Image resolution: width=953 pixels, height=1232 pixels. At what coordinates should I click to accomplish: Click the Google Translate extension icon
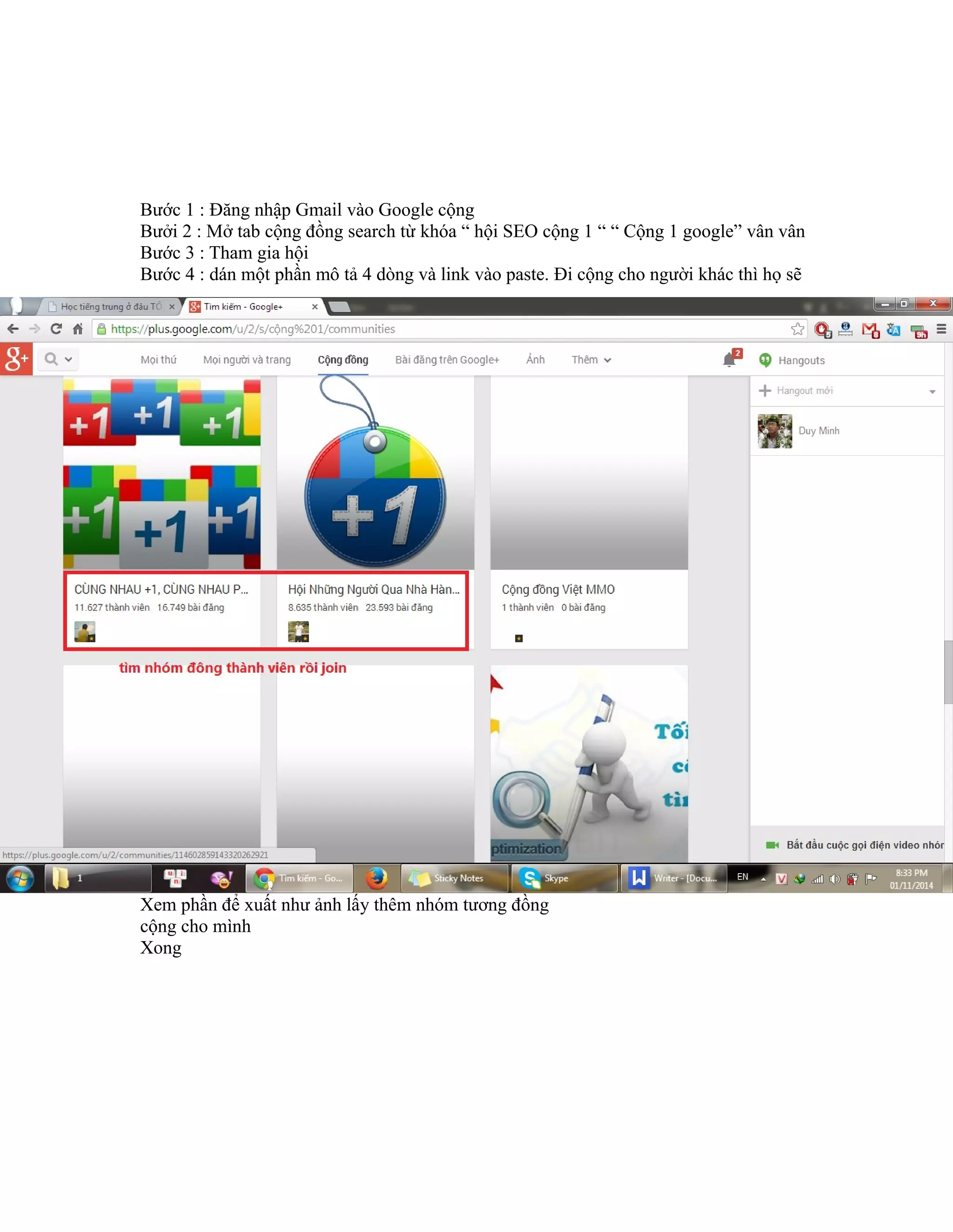893,330
